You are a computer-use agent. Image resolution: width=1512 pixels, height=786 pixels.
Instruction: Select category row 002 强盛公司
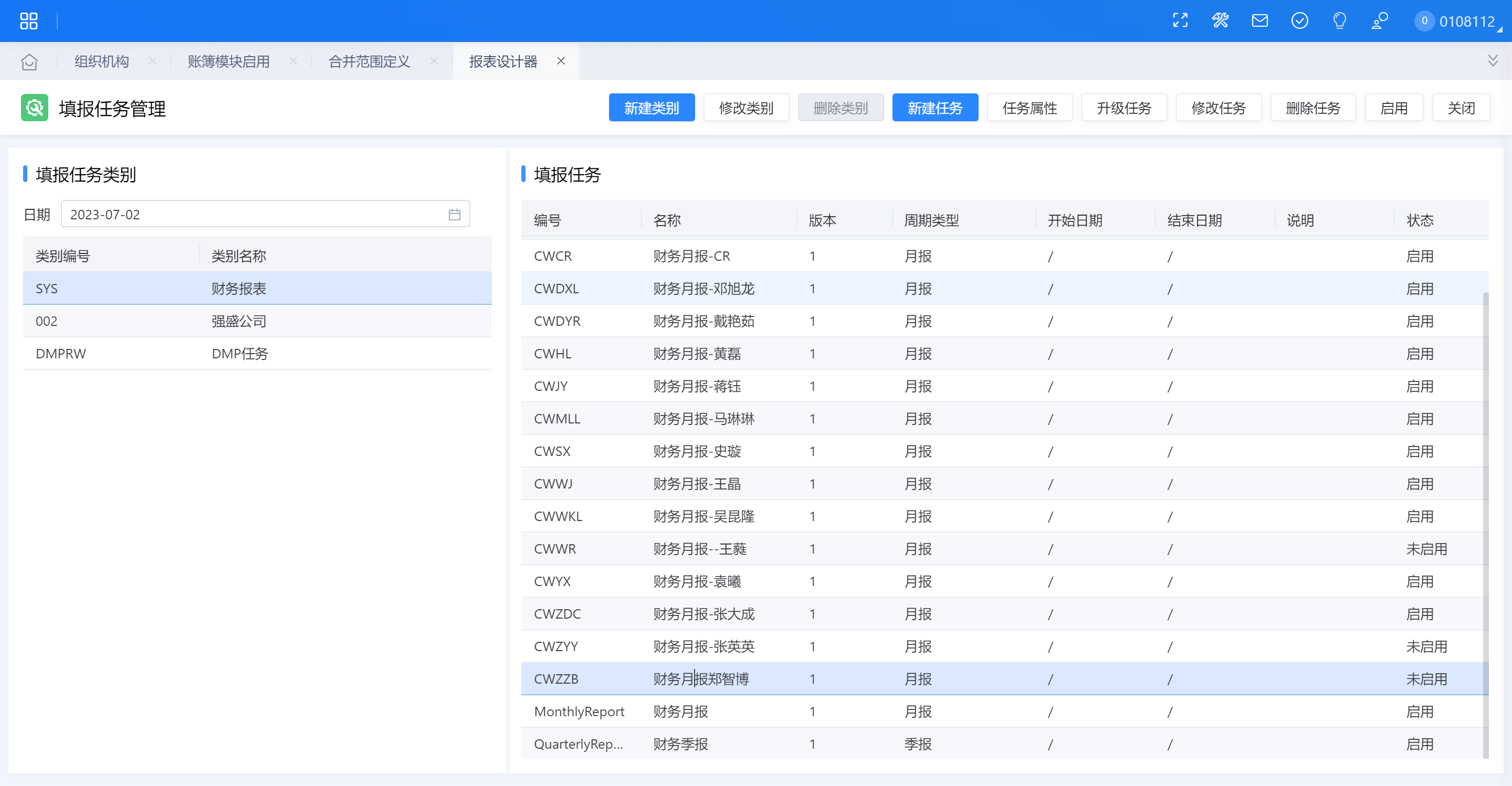257,321
